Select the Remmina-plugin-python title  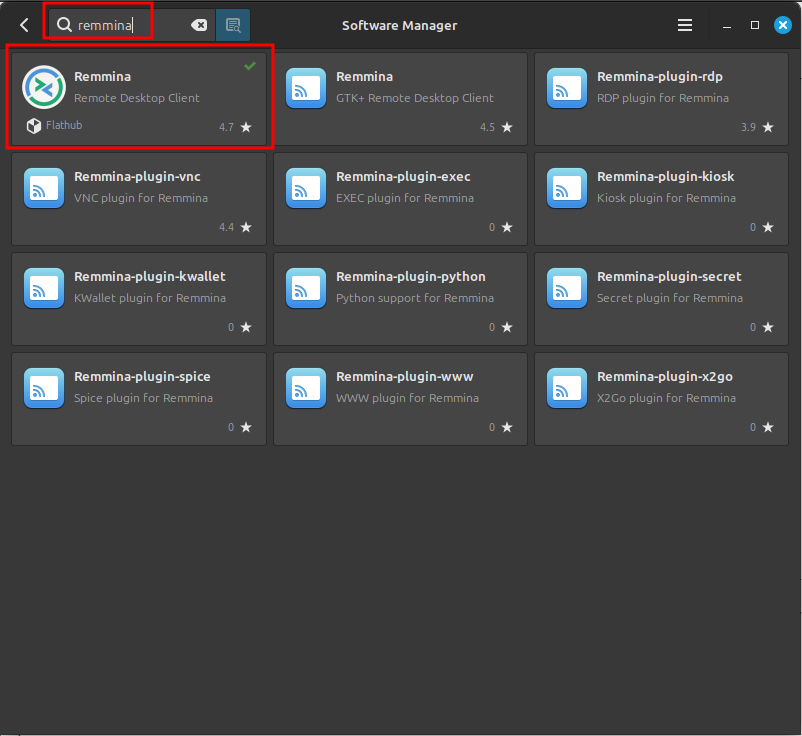pos(411,277)
